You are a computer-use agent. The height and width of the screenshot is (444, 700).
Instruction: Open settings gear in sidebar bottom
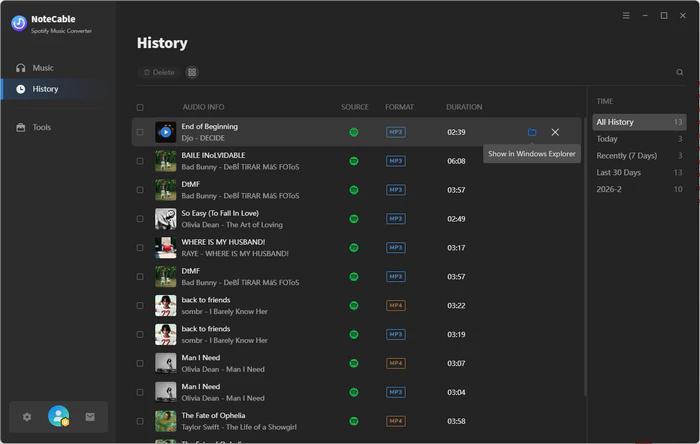pos(27,417)
